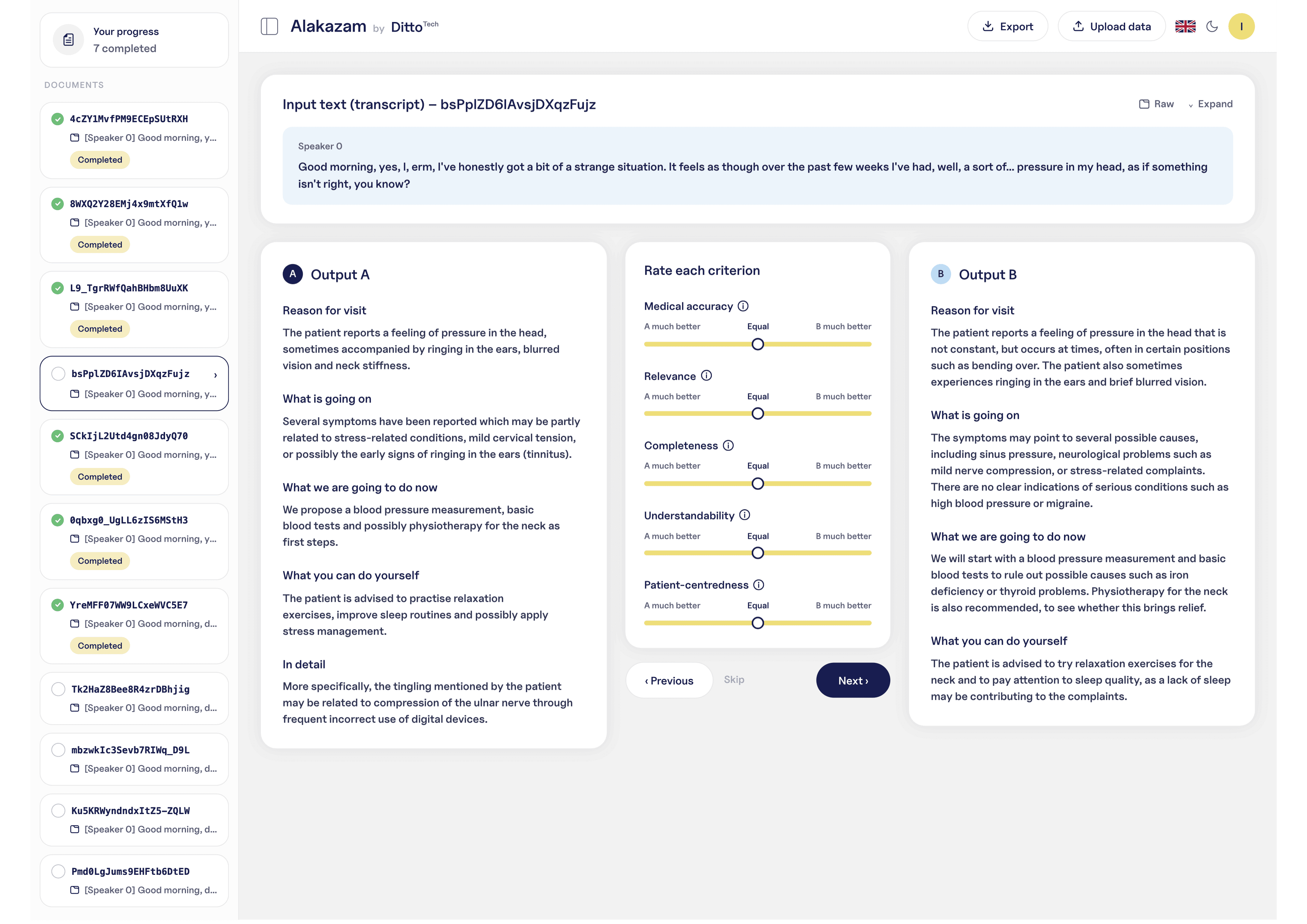This screenshot has height=924, width=1307.
Task: Click 'B much better' label under Medical accuracy
Action: tap(843, 327)
